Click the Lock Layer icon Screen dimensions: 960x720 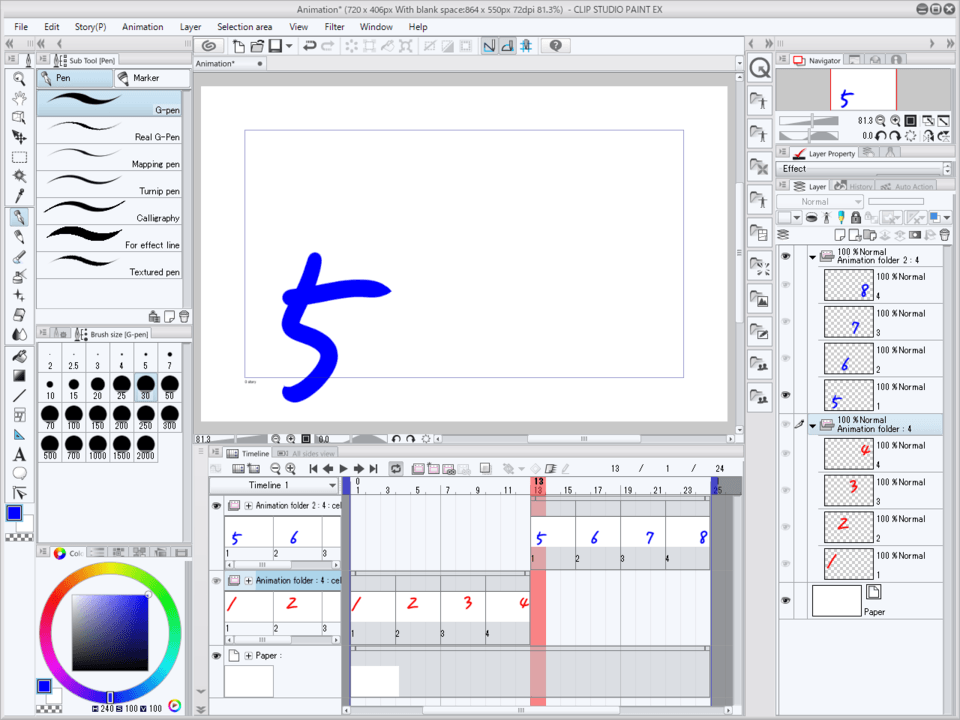857,217
